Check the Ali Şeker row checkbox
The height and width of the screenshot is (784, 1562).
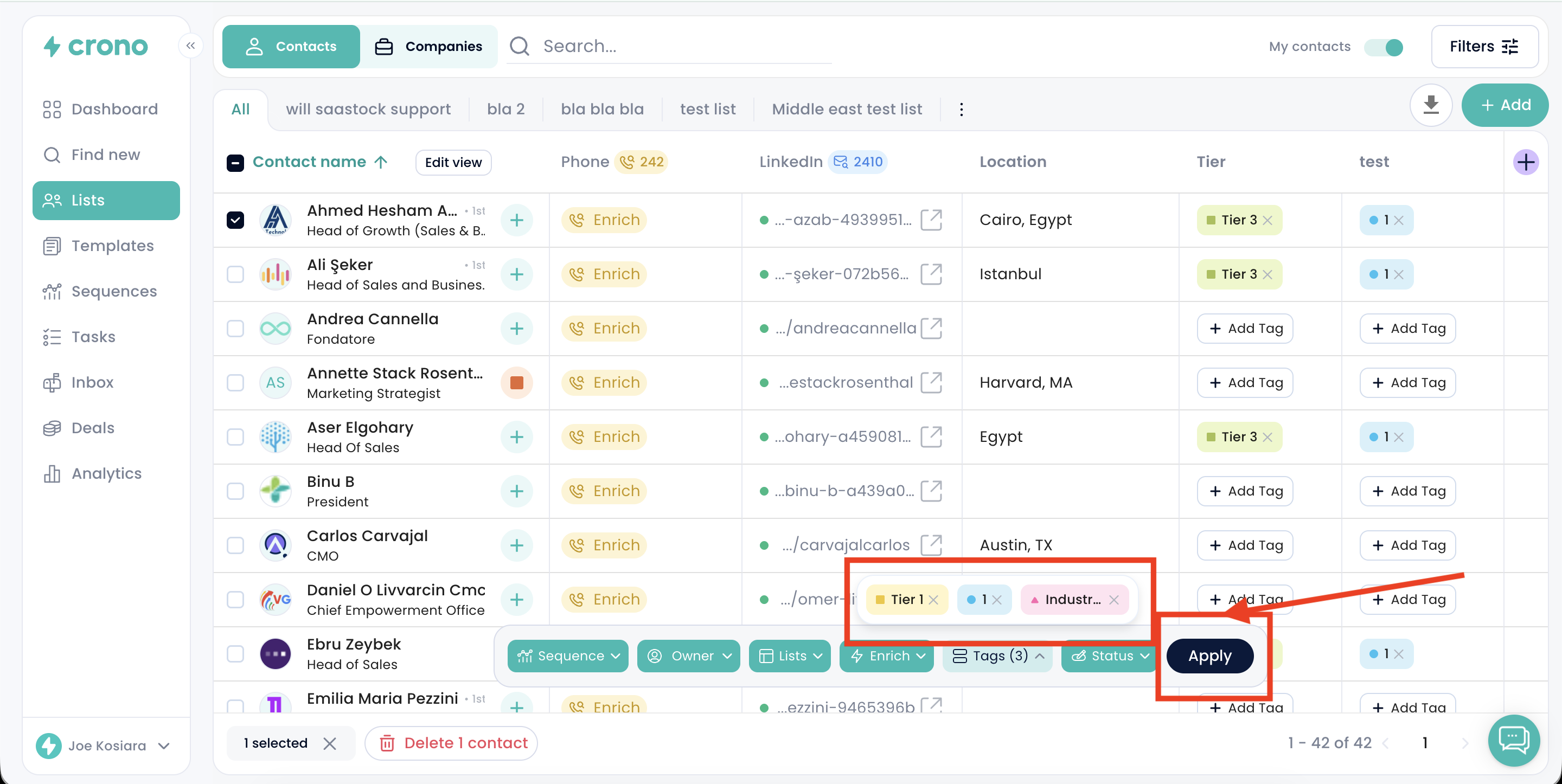pyautogui.click(x=235, y=274)
